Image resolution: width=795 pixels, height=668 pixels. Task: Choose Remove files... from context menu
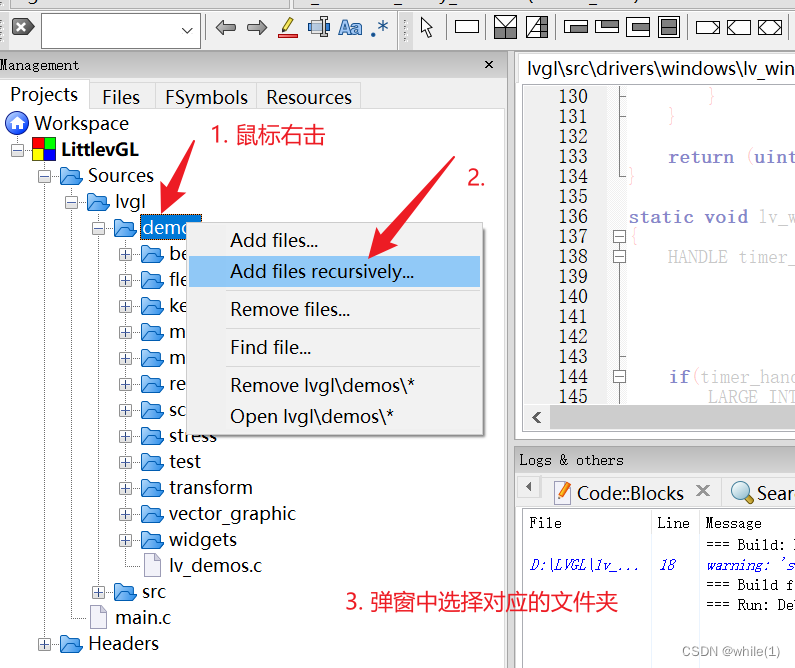[335, 309]
